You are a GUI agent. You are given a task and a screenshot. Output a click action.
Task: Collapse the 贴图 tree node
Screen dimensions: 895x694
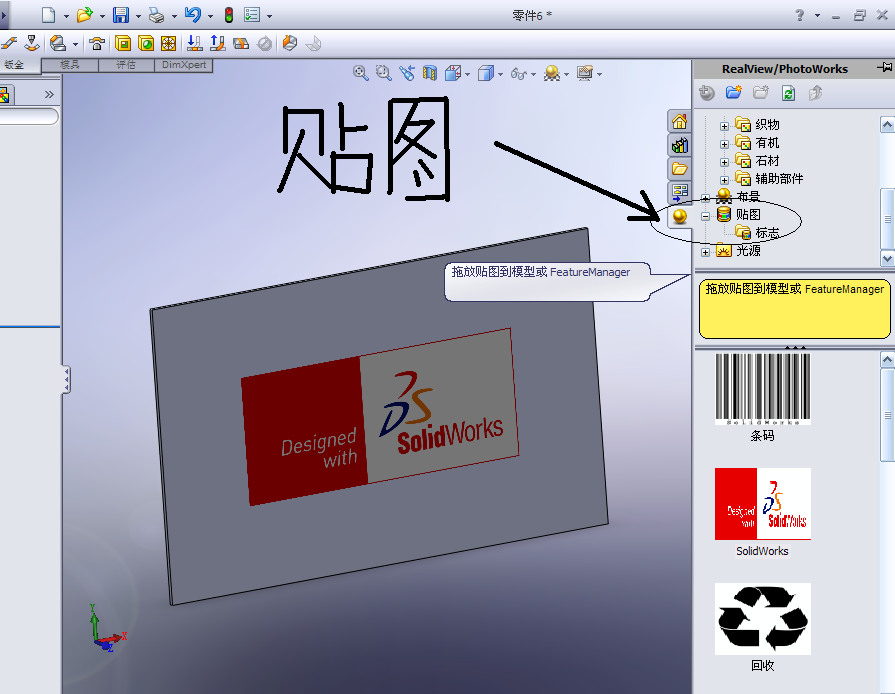click(x=705, y=216)
